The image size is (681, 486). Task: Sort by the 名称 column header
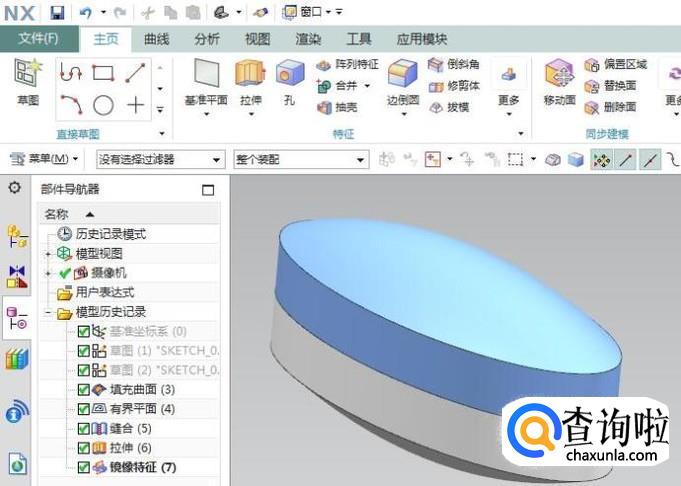coord(129,214)
